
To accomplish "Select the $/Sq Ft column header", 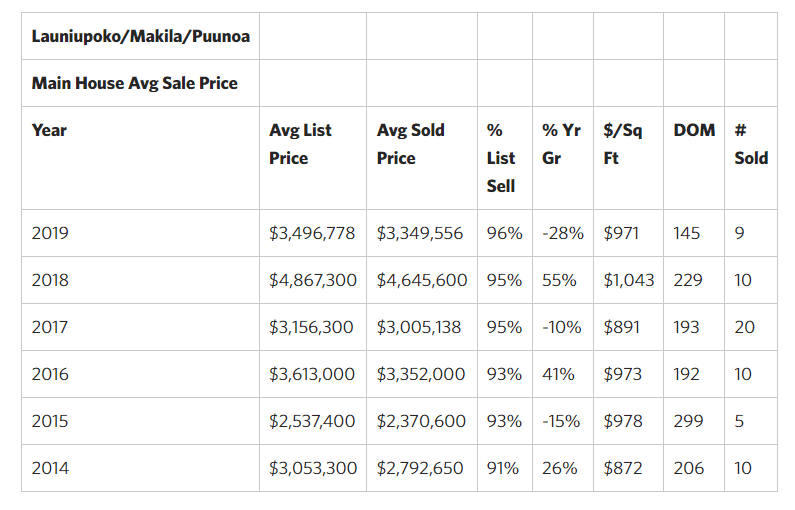I will (x=623, y=144).
